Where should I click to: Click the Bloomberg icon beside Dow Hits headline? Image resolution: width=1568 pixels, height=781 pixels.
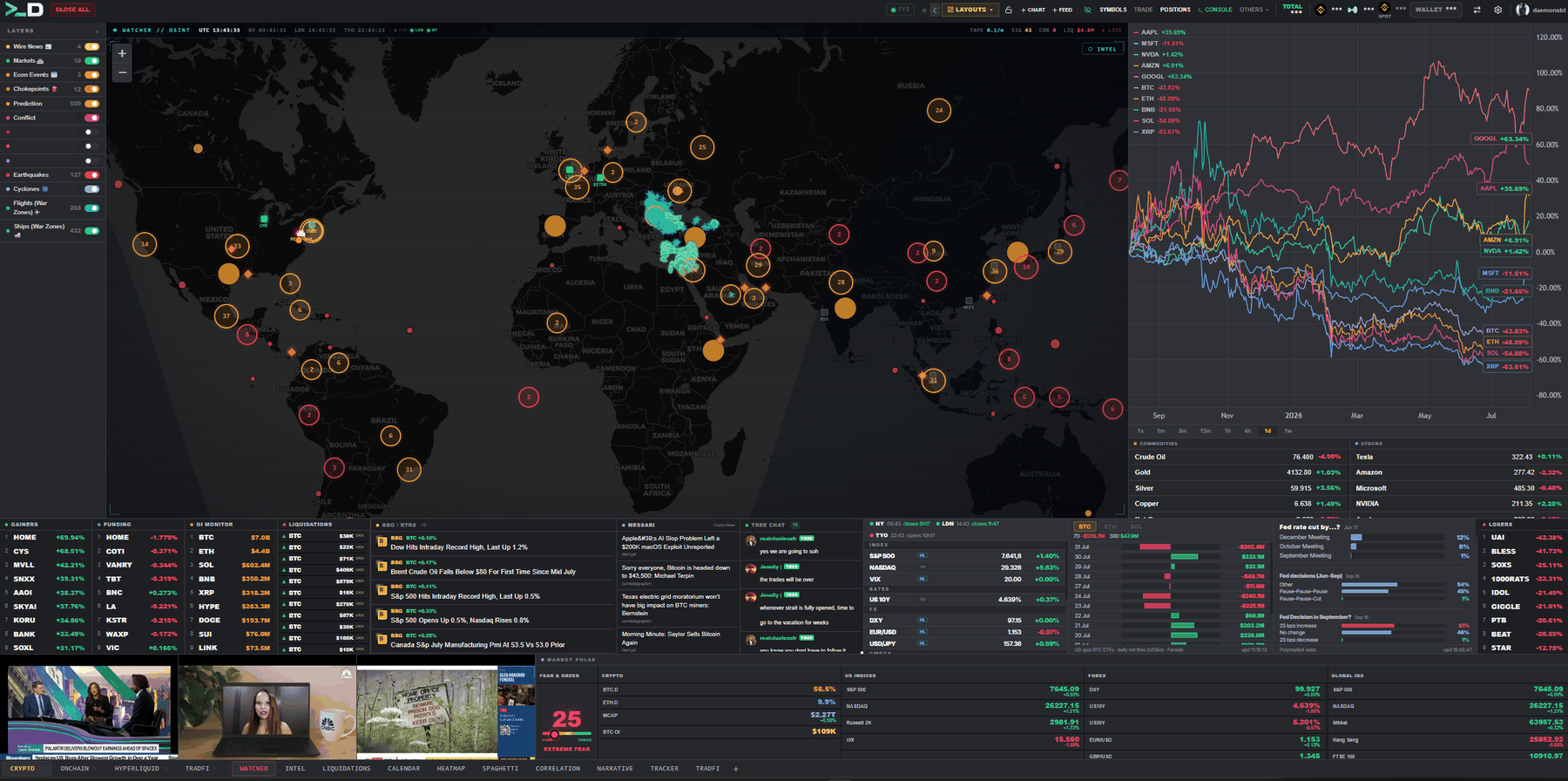382,541
